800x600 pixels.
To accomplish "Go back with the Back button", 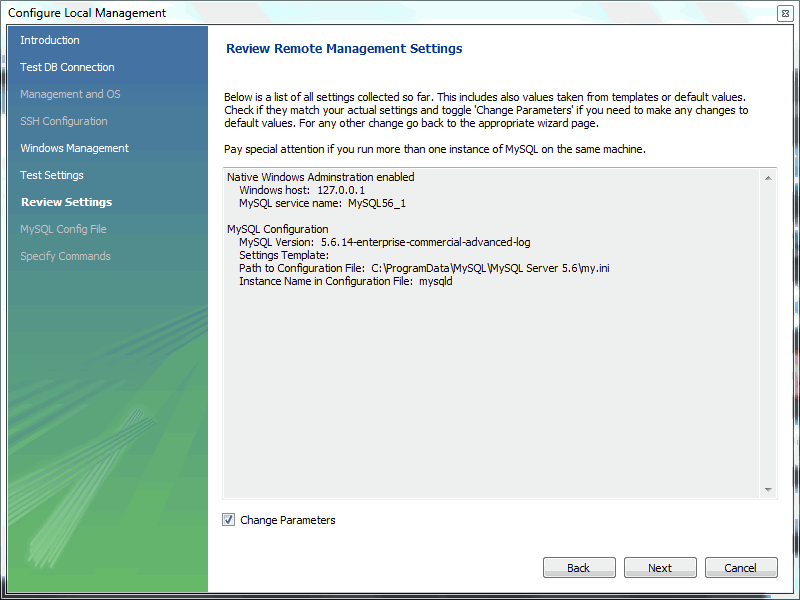I will [579, 568].
